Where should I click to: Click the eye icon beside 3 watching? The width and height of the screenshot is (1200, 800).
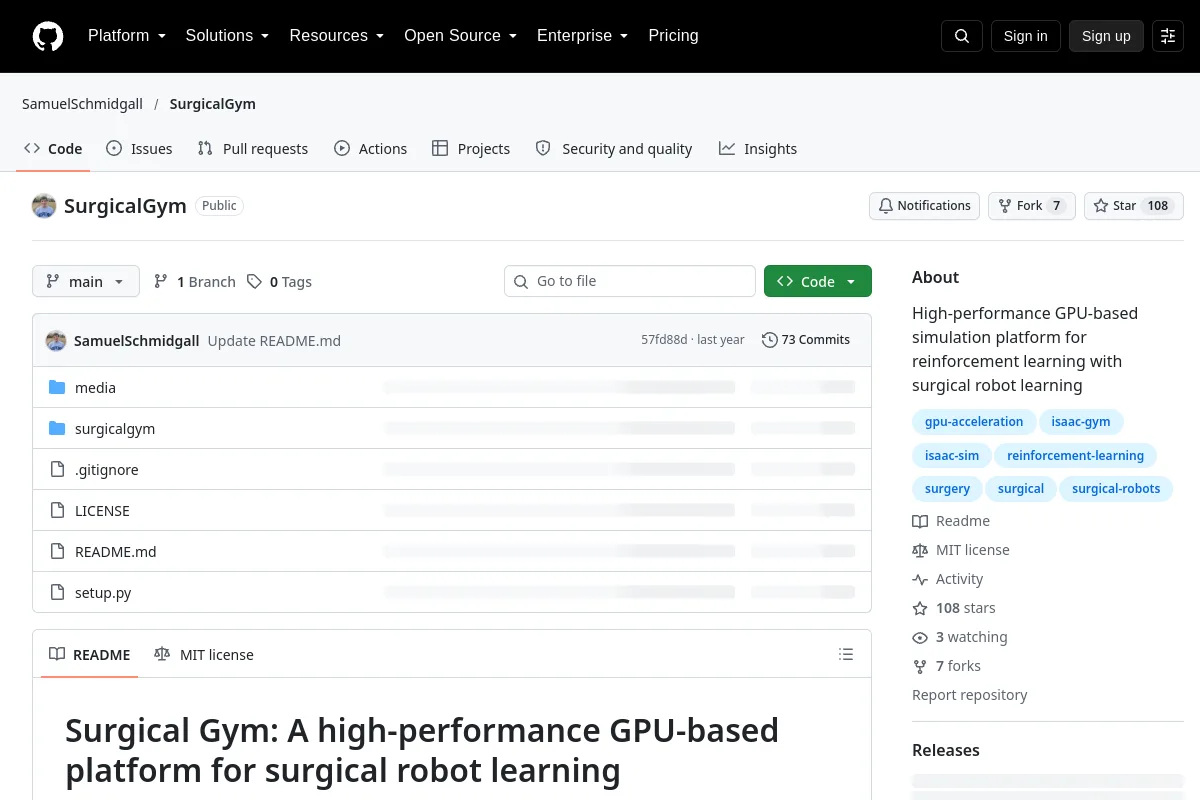920,637
